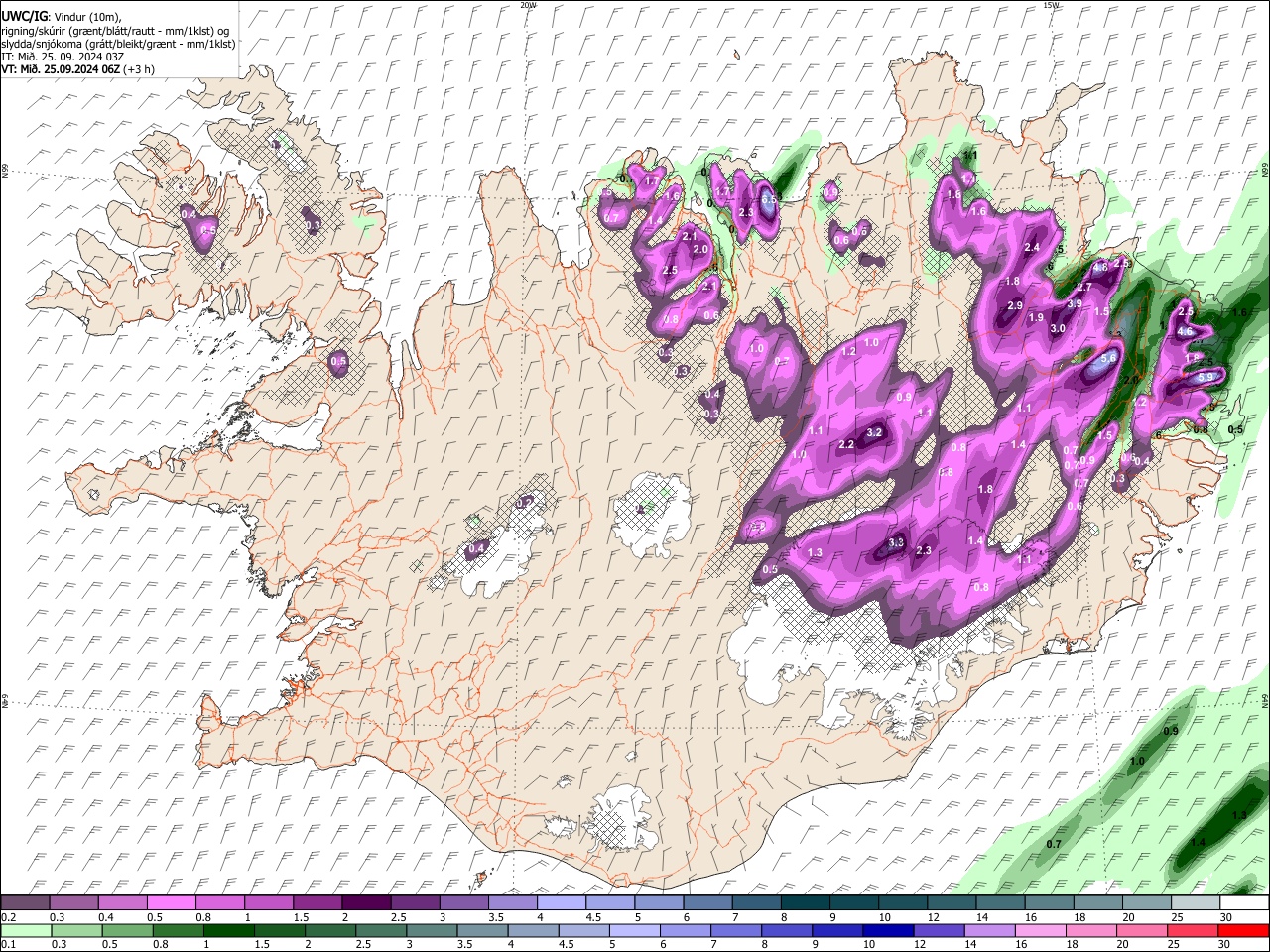Image resolution: width=1270 pixels, height=952 pixels.
Task: Select the bright pink snow swatch at 0.5
Action: click(x=172, y=903)
